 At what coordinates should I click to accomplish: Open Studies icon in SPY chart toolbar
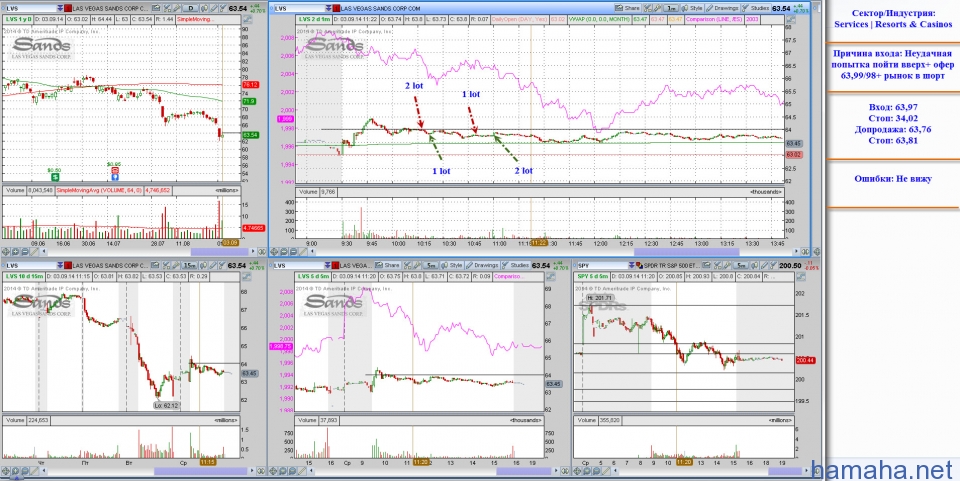[774, 266]
